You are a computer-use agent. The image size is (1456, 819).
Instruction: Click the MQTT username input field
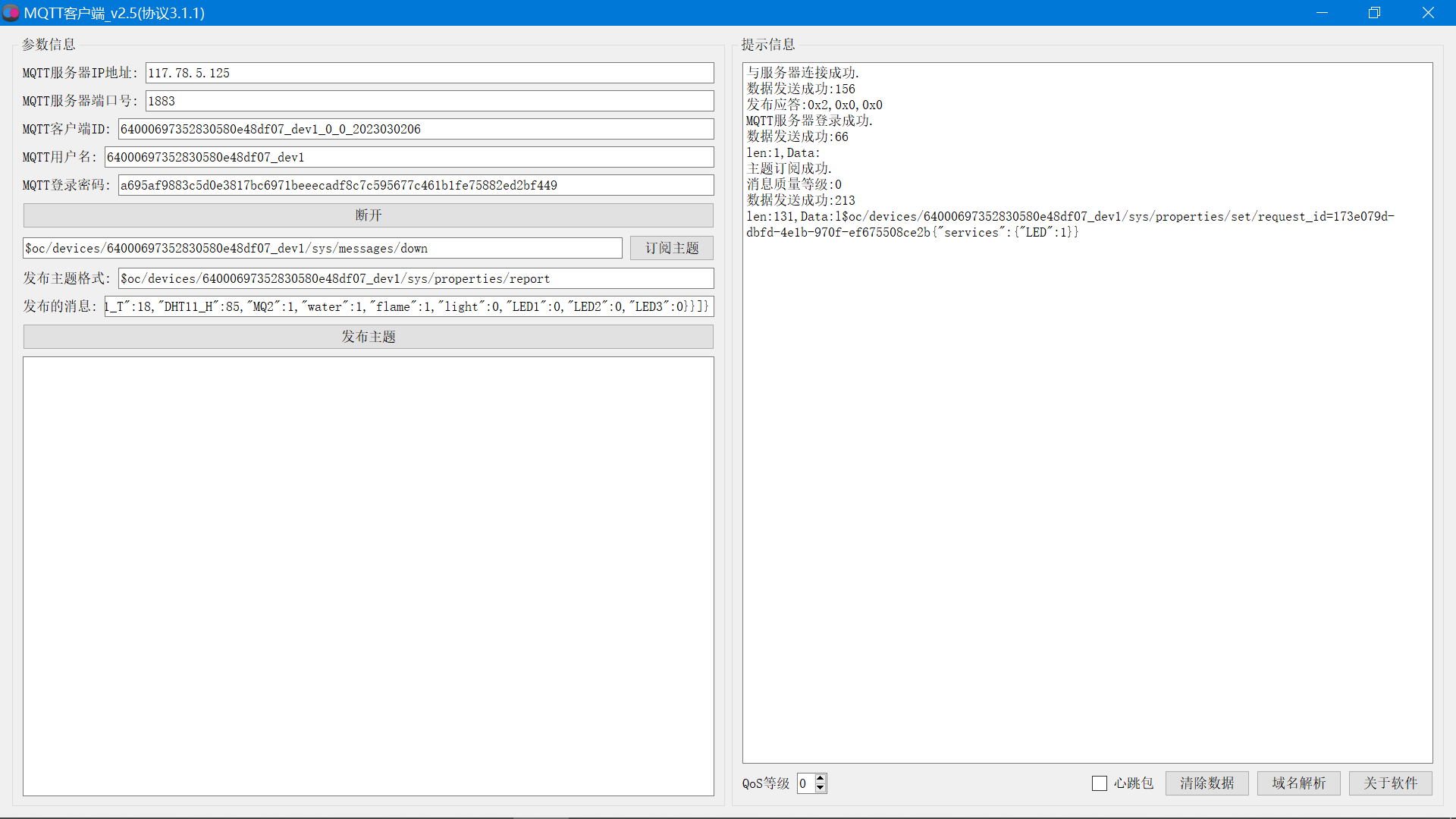click(409, 157)
